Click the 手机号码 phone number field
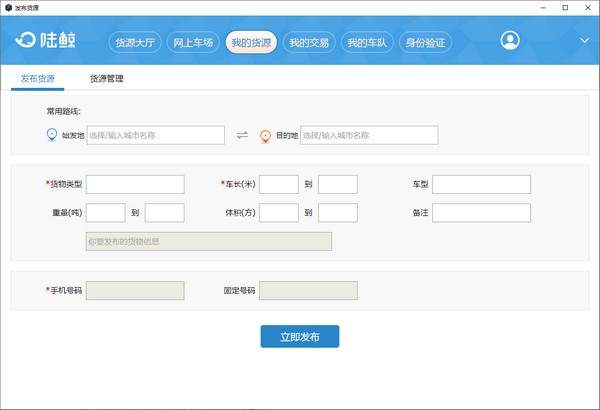 tap(135, 290)
